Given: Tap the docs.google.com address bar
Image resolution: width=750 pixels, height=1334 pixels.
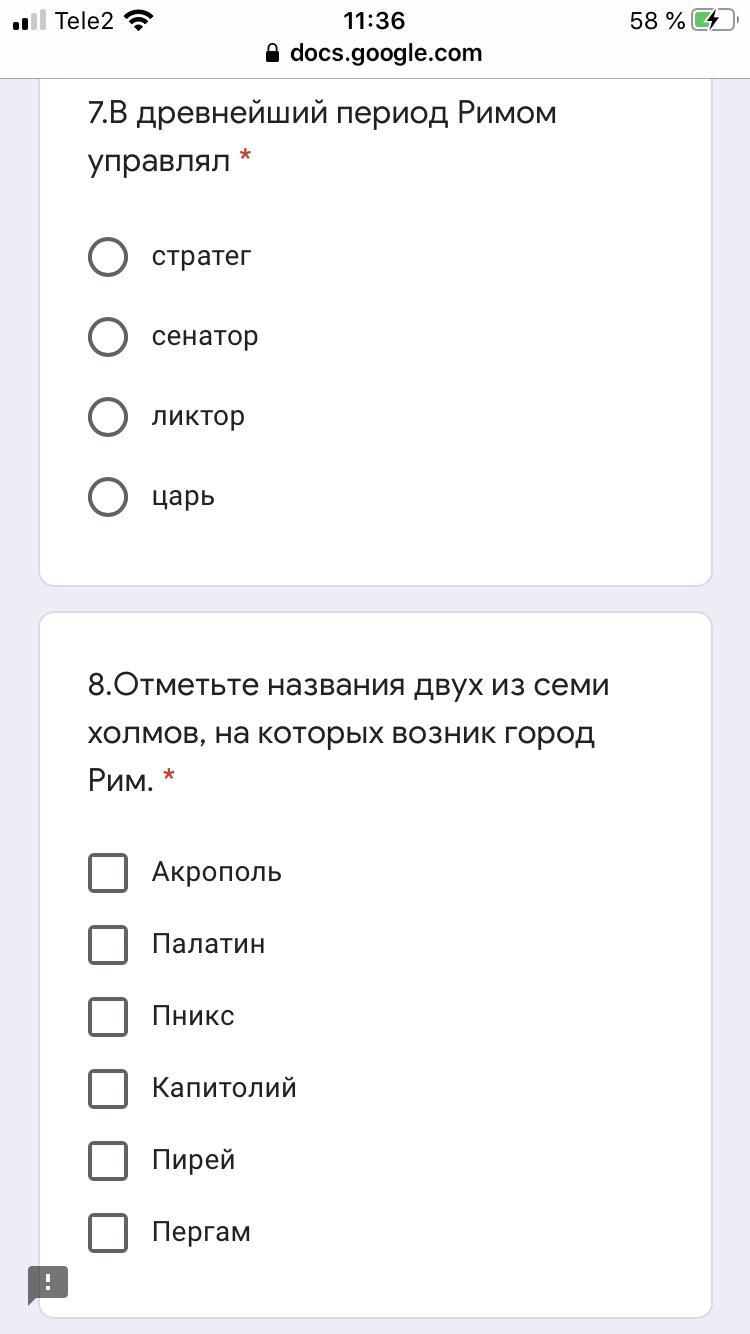Looking at the screenshot, I should [x=385, y=54].
